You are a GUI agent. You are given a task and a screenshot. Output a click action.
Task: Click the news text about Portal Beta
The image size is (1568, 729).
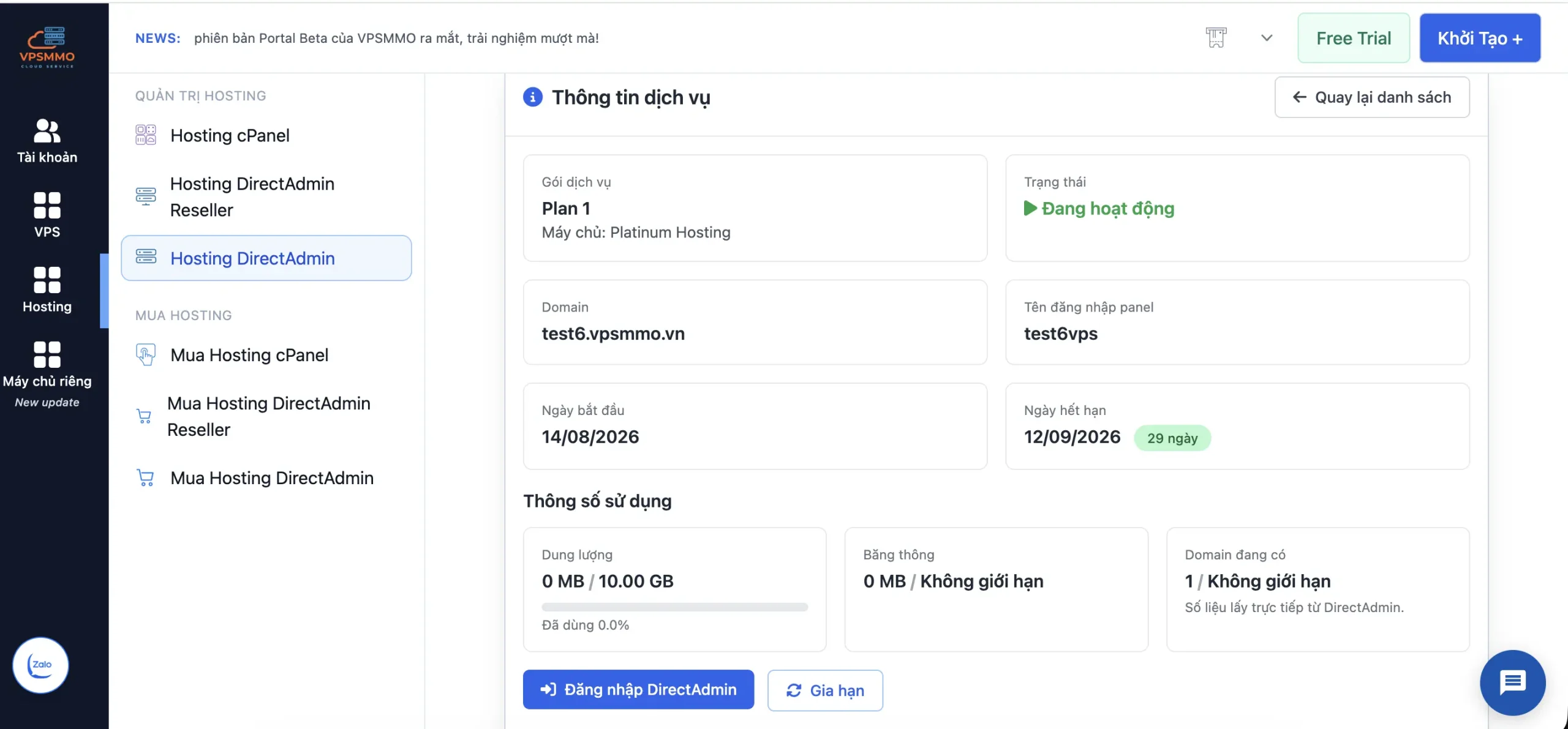[396, 38]
